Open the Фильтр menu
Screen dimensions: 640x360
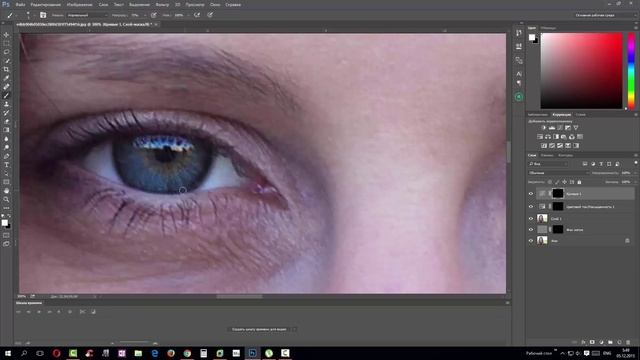click(x=162, y=4)
